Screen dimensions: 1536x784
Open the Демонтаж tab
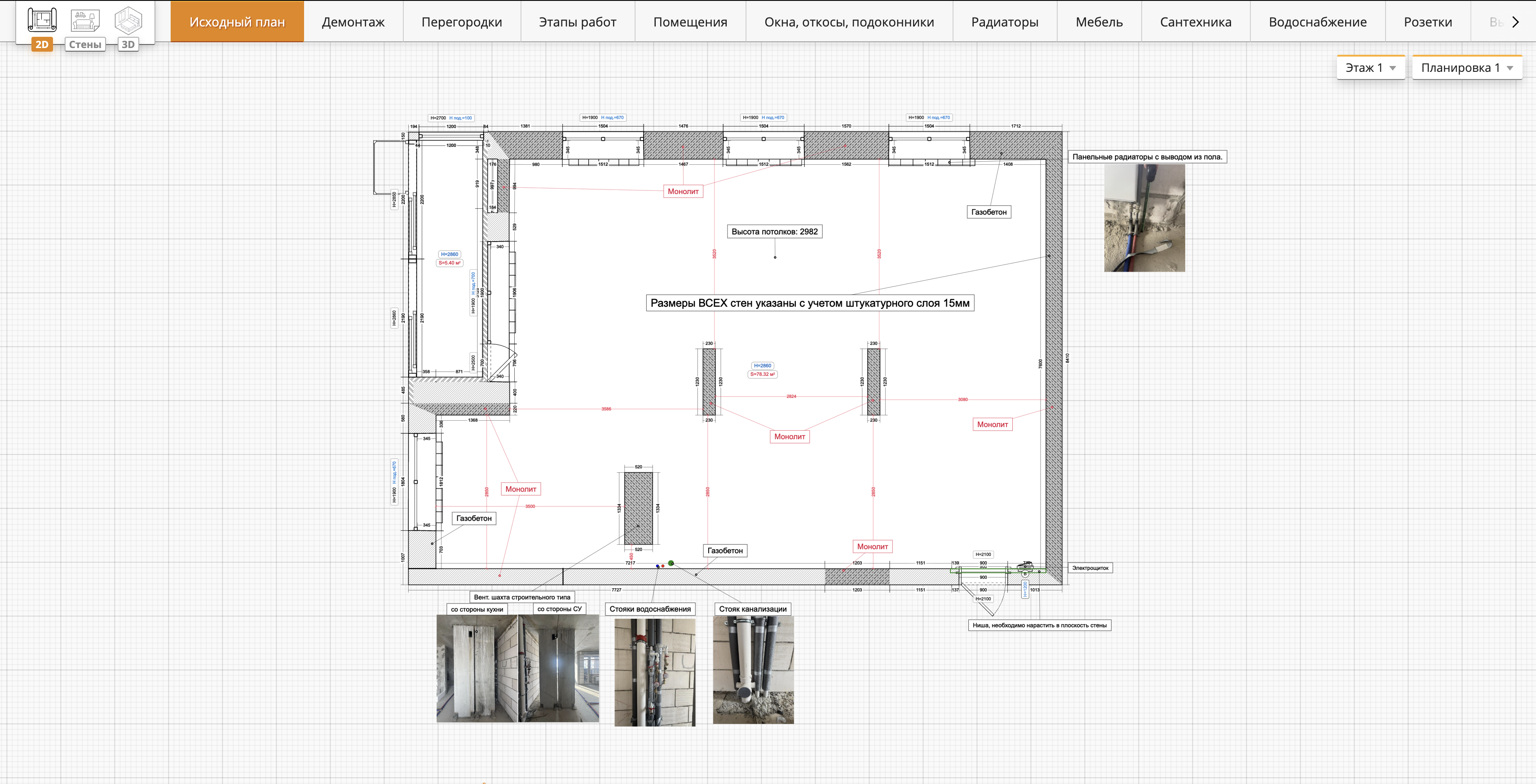(353, 22)
